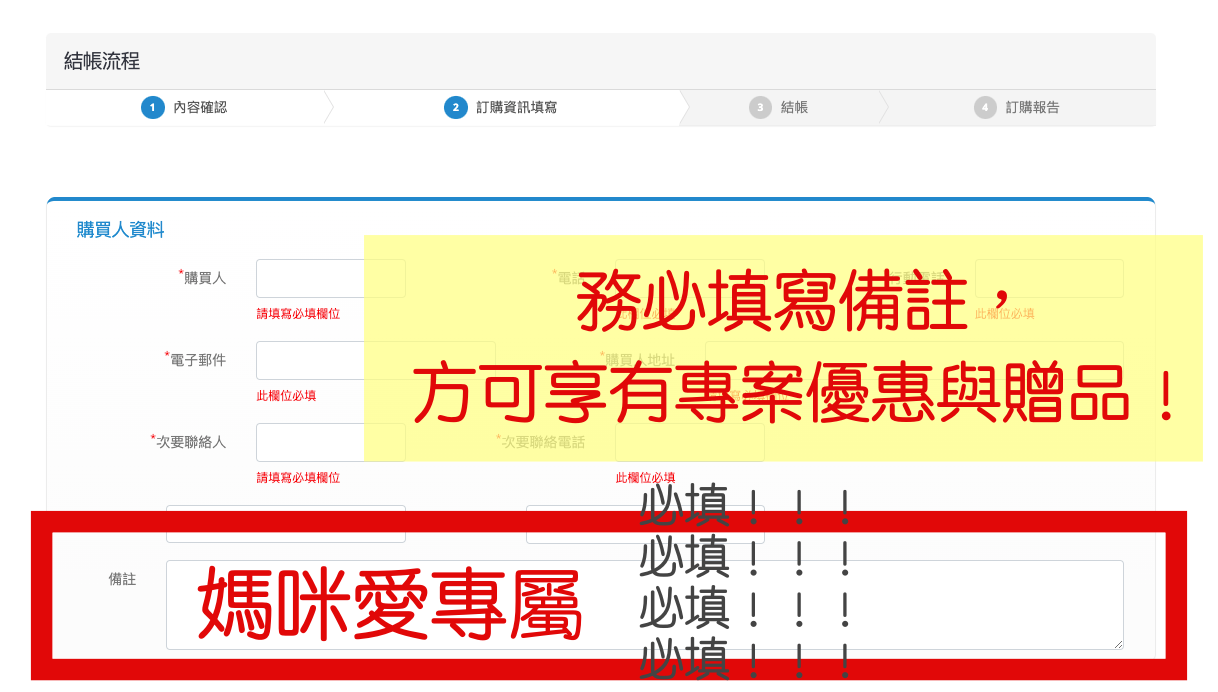Screen dimensions: 1218x692
Task: Click the grey step 4 number circle
Action: tap(985, 108)
